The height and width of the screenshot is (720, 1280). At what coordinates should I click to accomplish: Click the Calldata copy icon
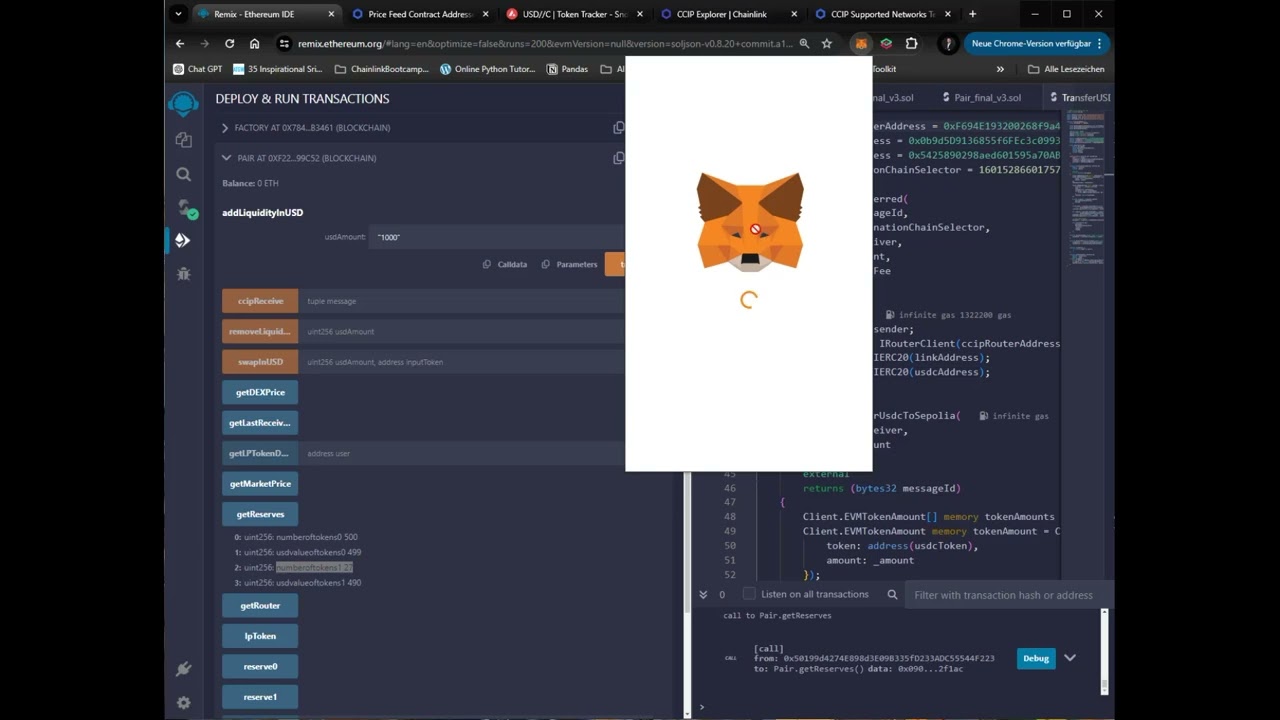[487, 264]
